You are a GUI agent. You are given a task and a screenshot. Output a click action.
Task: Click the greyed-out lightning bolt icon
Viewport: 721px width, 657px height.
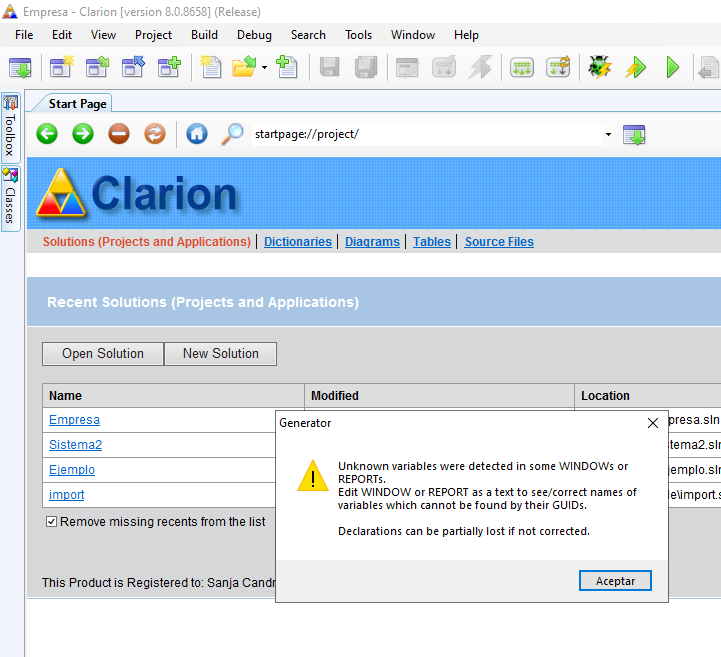[x=480, y=67]
